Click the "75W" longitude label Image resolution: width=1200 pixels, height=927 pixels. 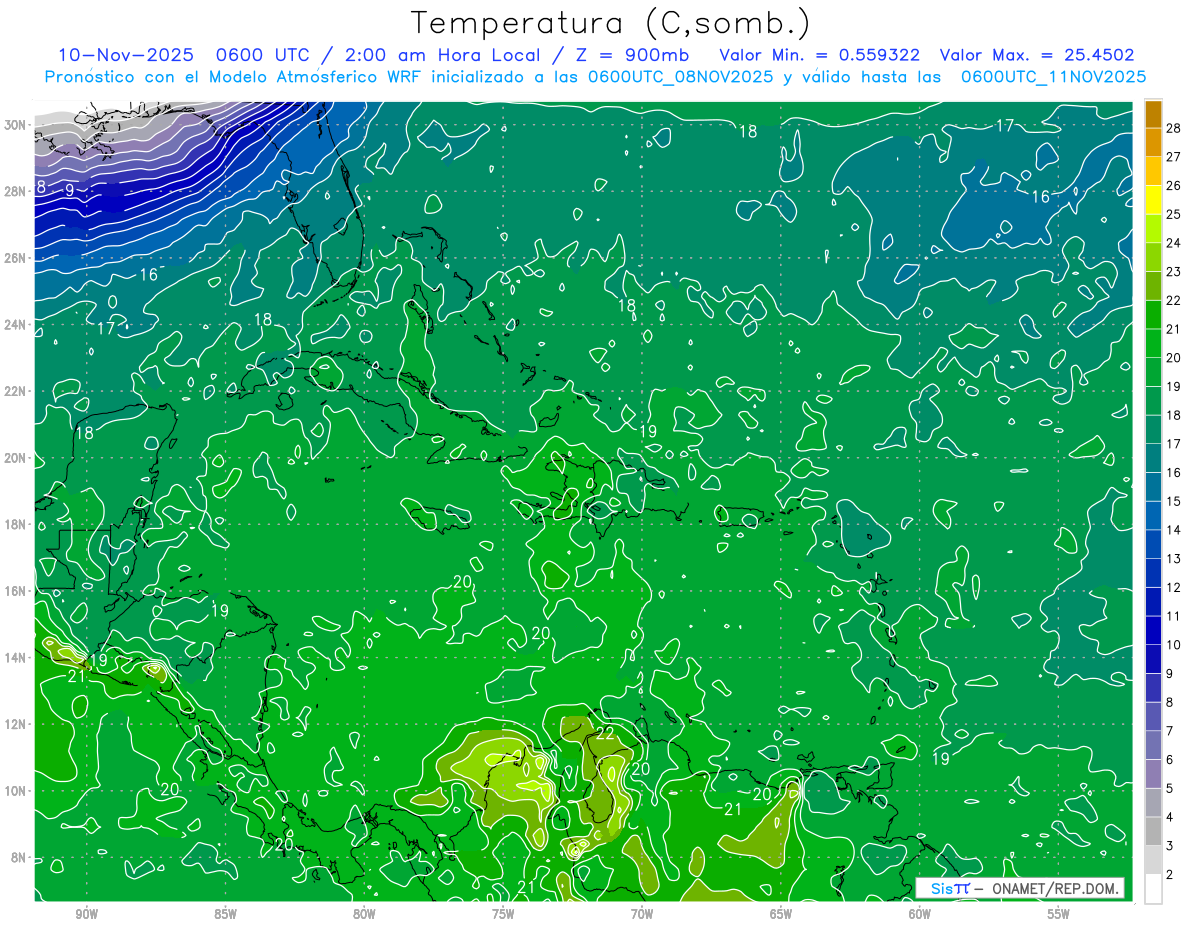(x=503, y=914)
